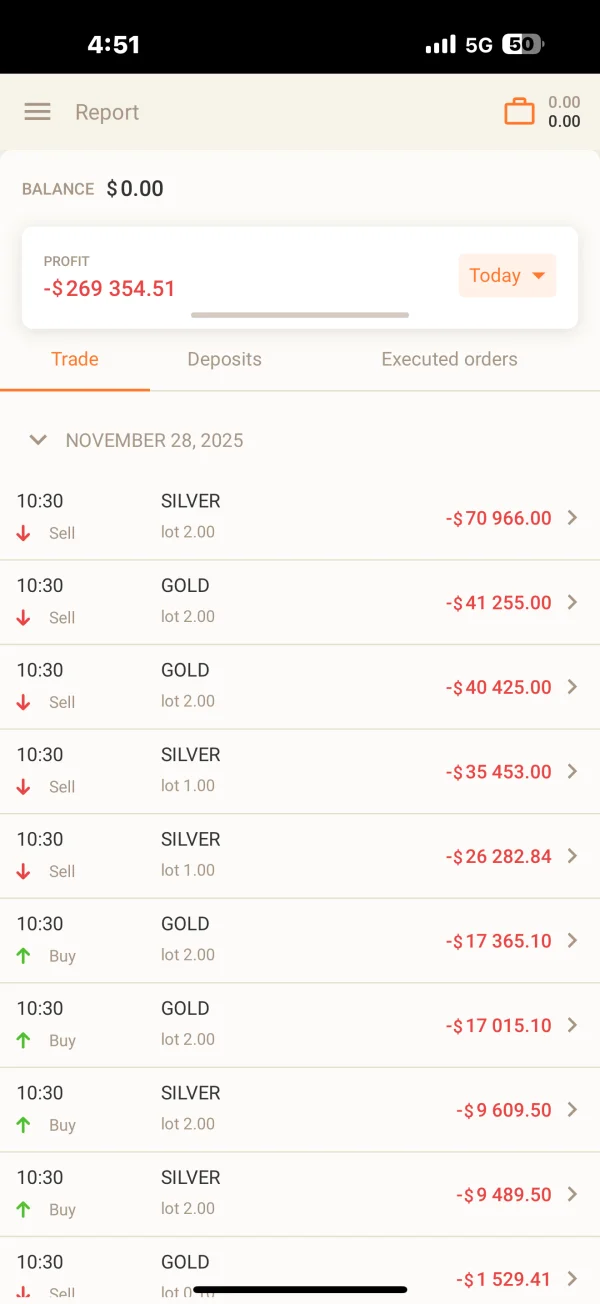The image size is (600, 1304).
Task: Tap the -$269 354.51 profit amount
Action: (x=110, y=289)
